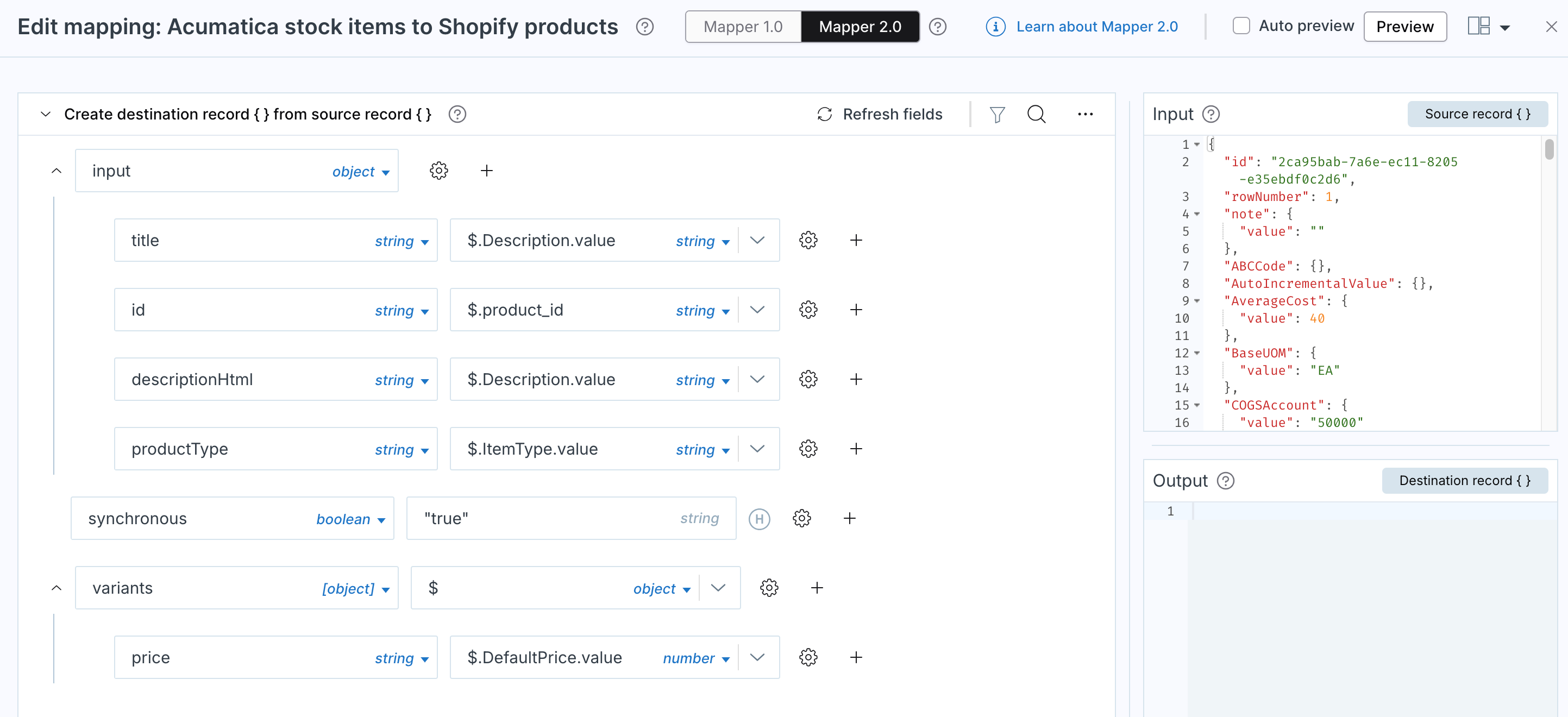Click the hard-coded H icon on synchronous row
The image size is (1568, 717).
[759, 519]
